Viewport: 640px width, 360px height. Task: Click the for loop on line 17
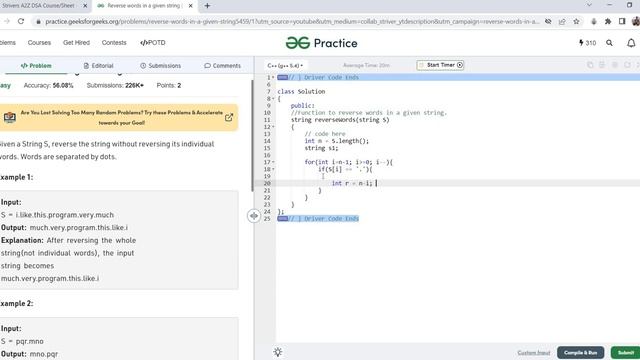(x=349, y=162)
